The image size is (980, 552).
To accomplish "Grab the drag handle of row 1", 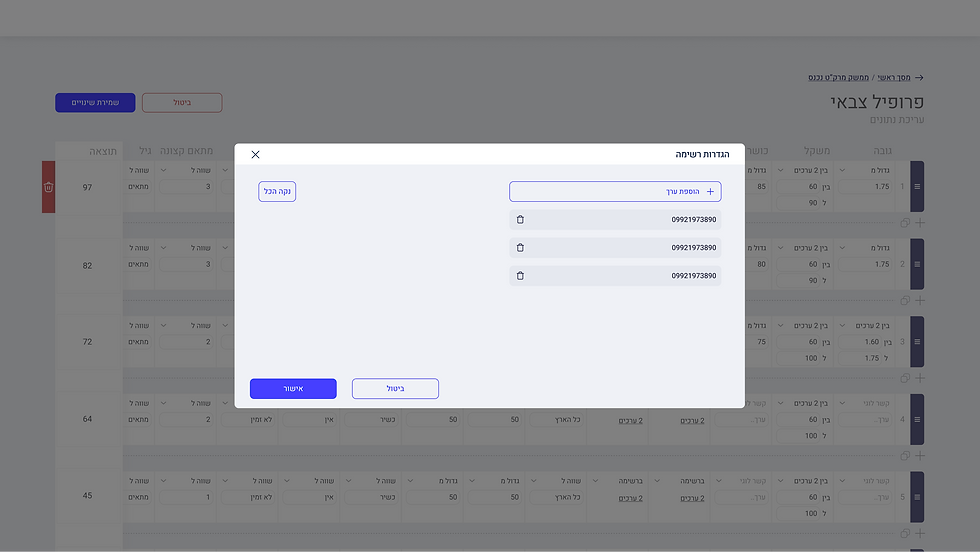I will (x=917, y=186).
